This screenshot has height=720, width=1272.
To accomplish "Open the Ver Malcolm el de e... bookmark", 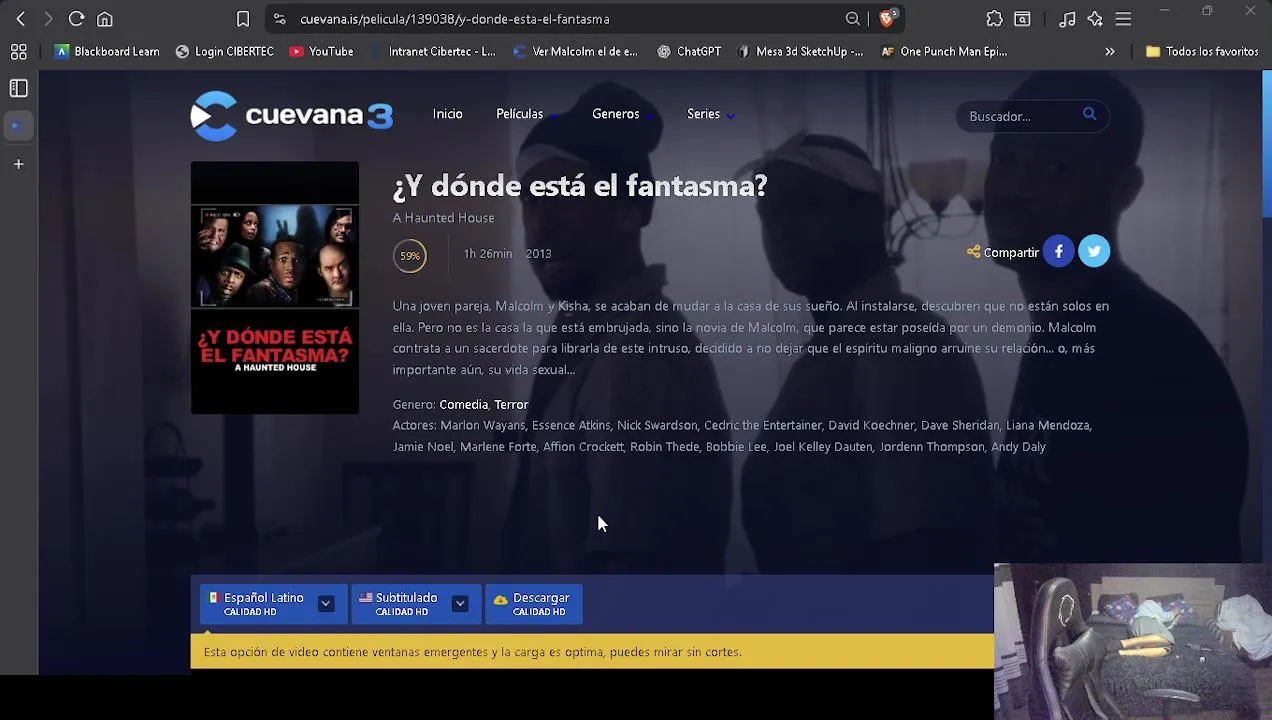I will (575, 52).
